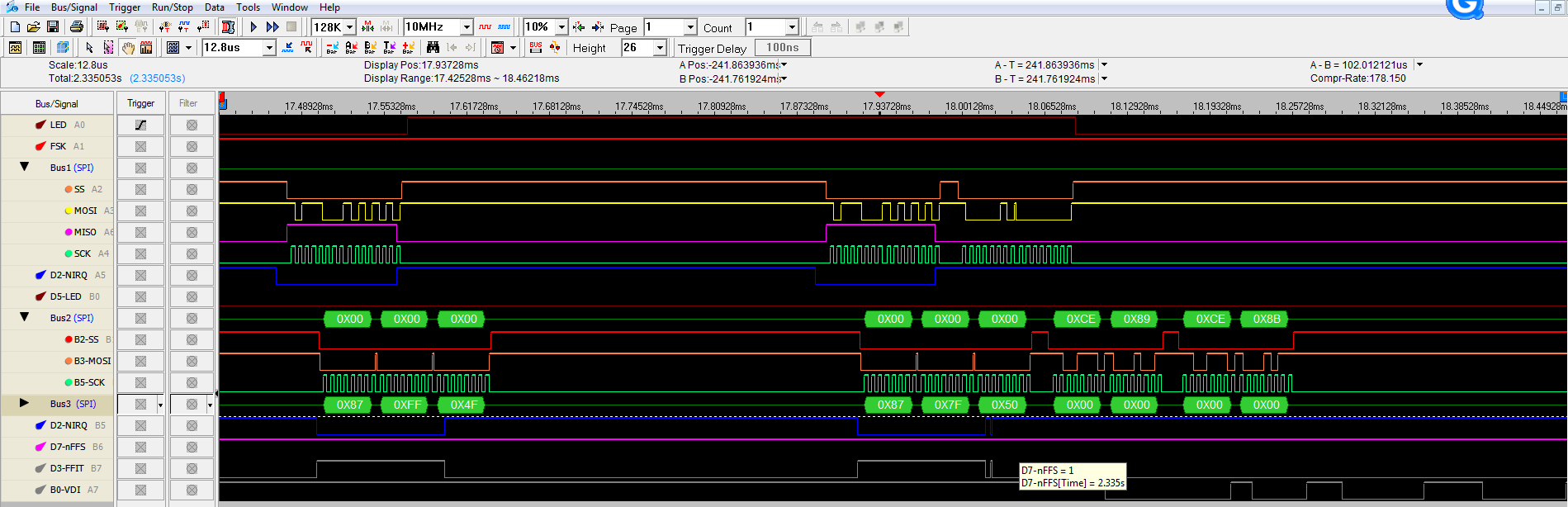Viewport: 1568px width, 507px height.
Task: Click the selection-box pointer tool
Action: pos(108,48)
